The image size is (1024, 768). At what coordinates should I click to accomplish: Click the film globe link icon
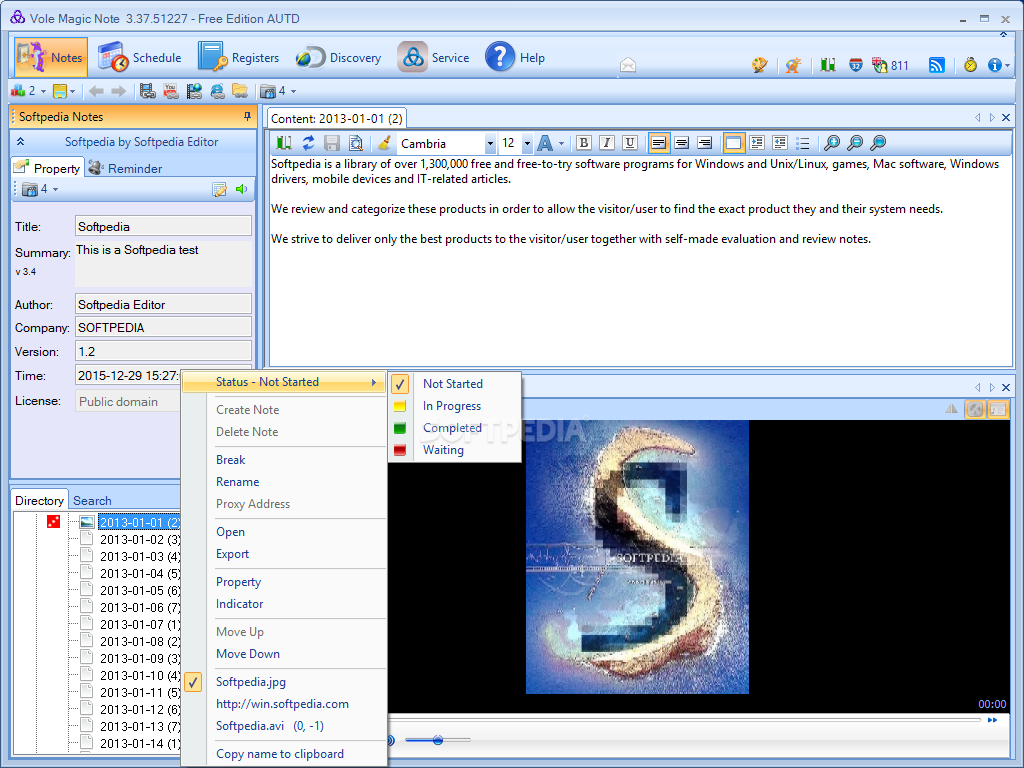pyautogui.click(x=194, y=91)
